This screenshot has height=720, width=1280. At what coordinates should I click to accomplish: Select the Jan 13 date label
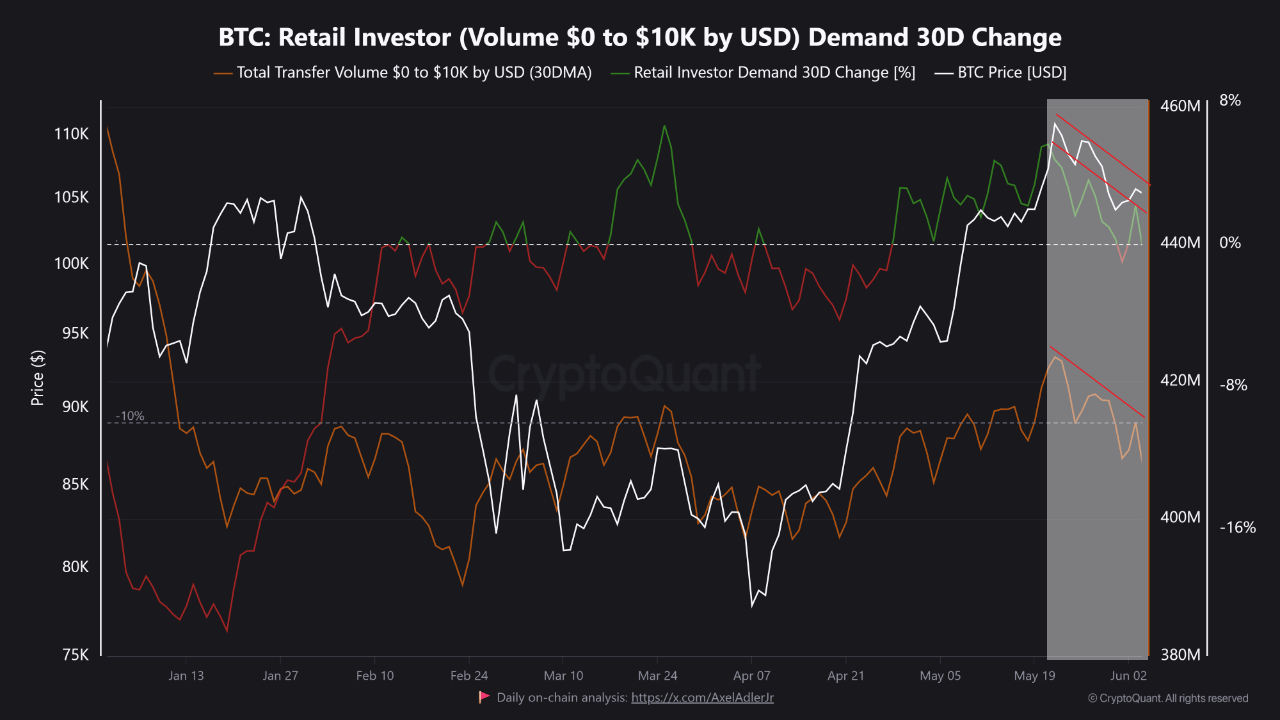click(186, 676)
